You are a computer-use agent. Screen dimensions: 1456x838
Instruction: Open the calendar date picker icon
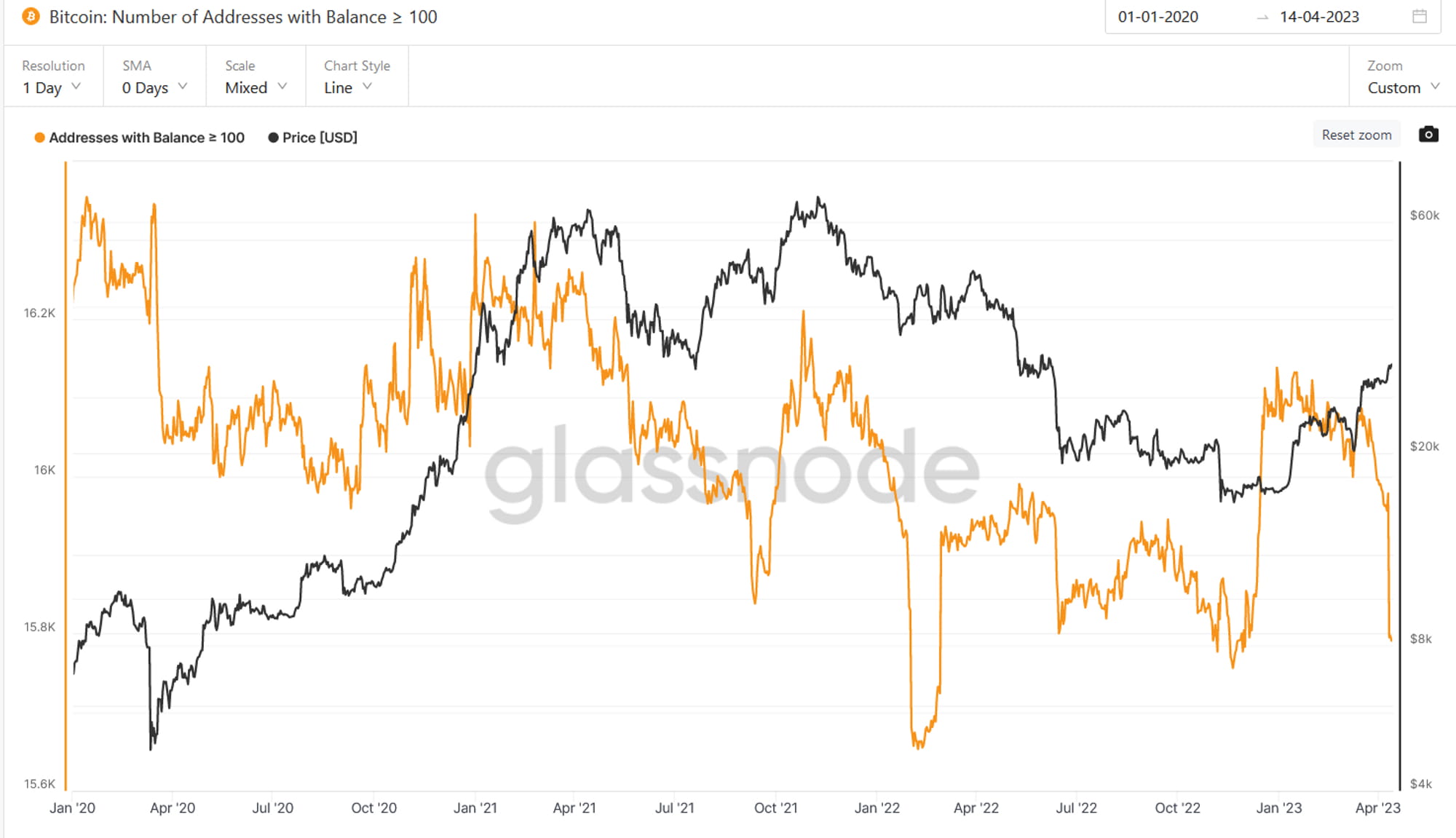pyautogui.click(x=1419, y=17)
